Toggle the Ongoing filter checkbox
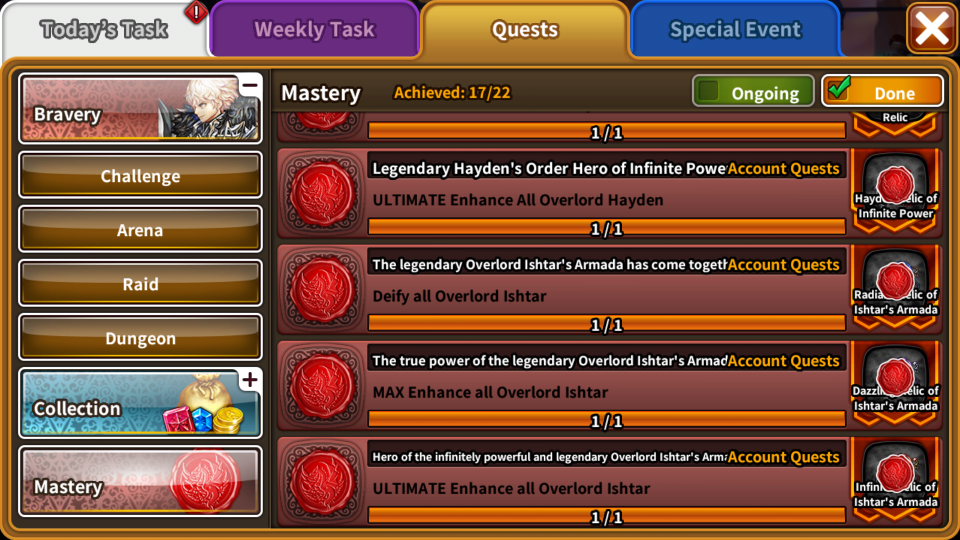Viewport: 960px width, 540px height. tap(709, 92)
